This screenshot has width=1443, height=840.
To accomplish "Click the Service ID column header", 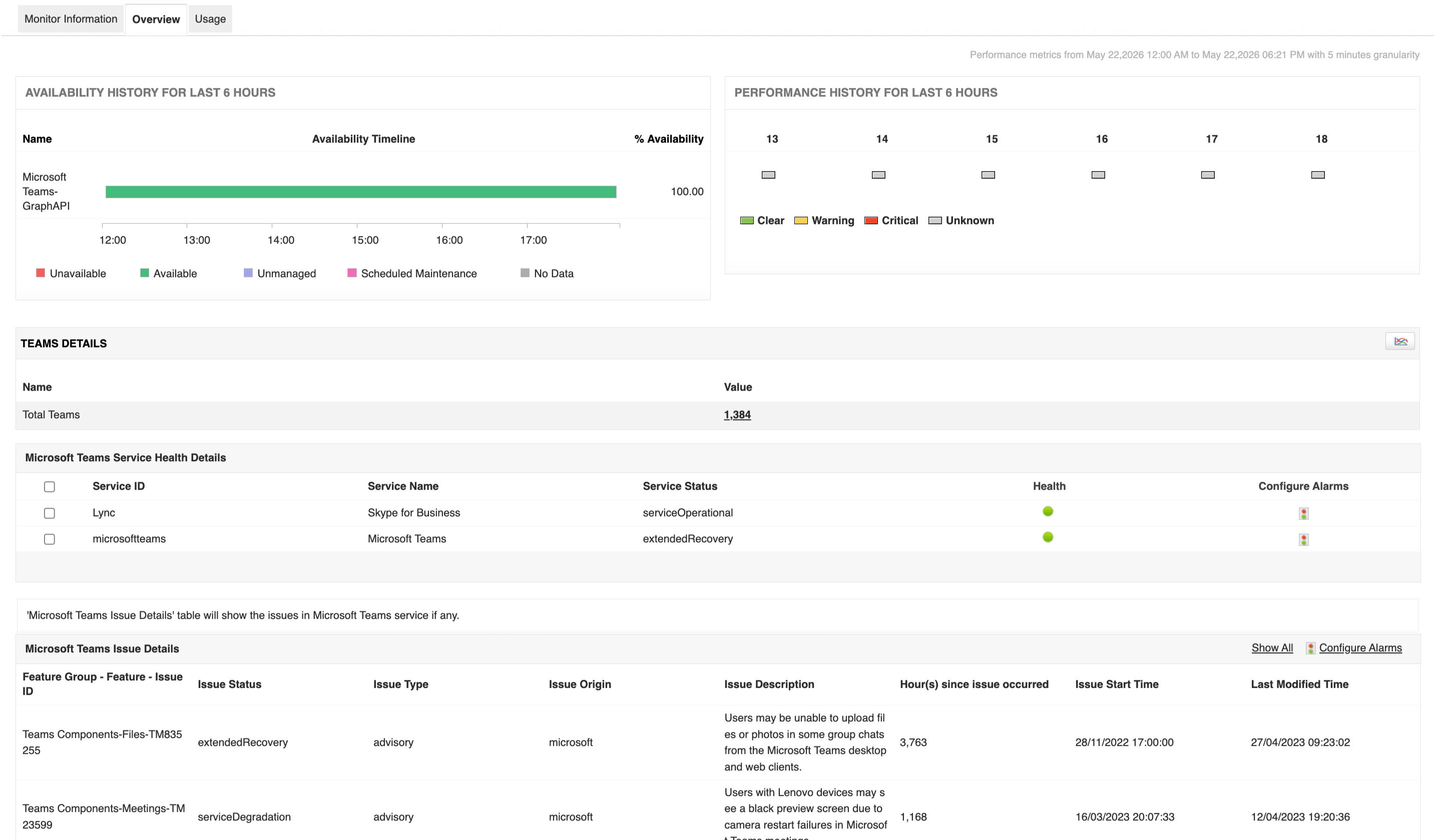I will [x=119, y=486].
